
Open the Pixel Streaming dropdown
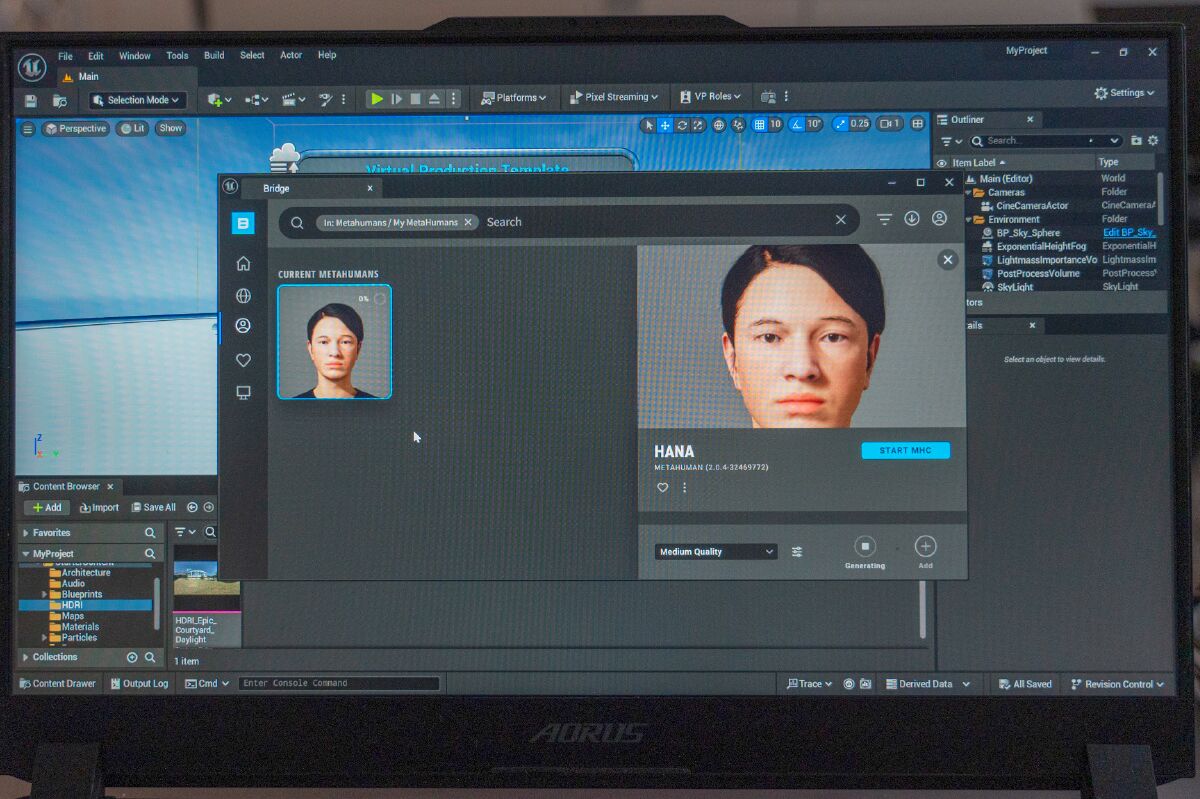(x=613, y=97)
